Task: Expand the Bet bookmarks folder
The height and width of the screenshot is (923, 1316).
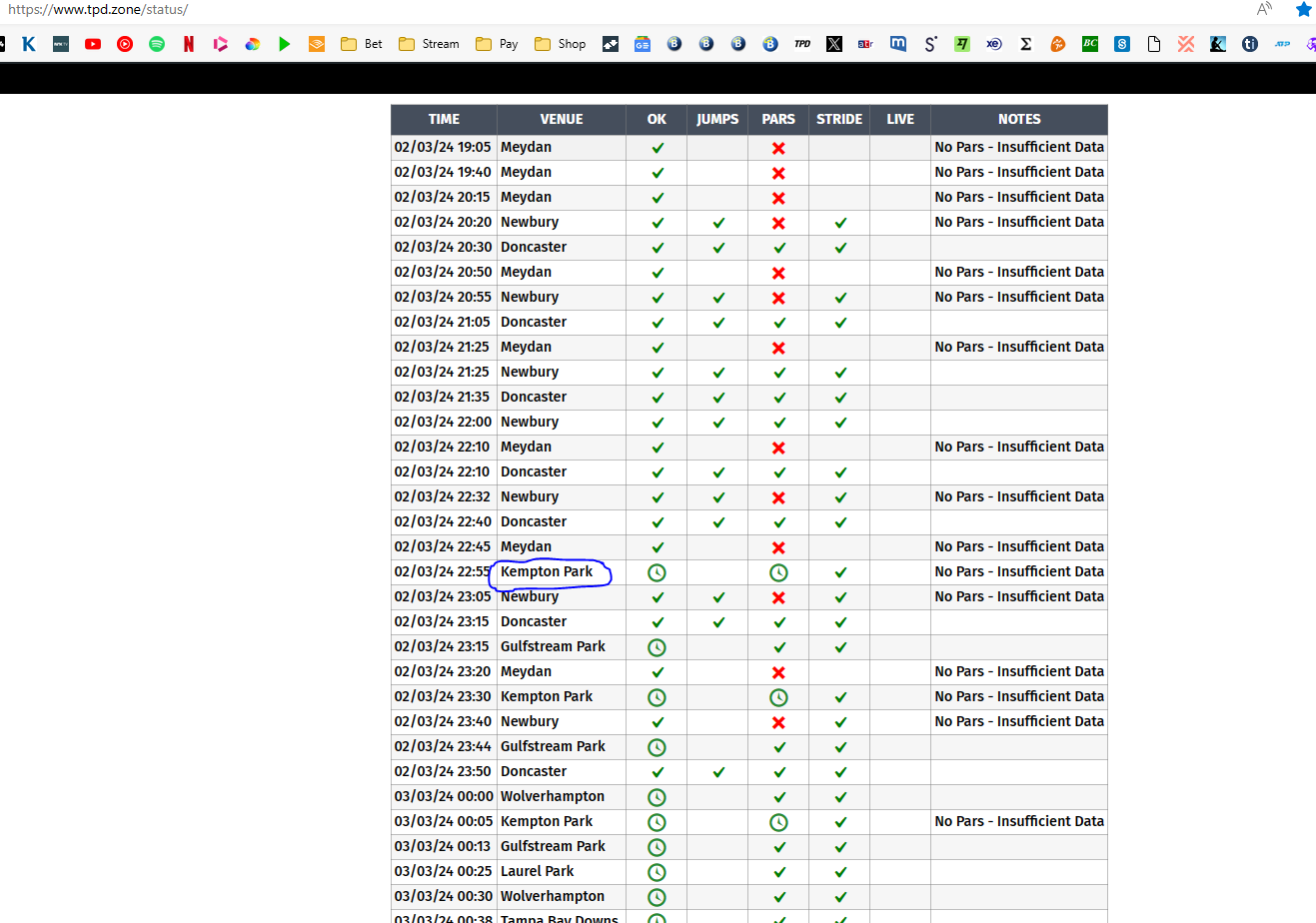Action: (x=362, y=44)
